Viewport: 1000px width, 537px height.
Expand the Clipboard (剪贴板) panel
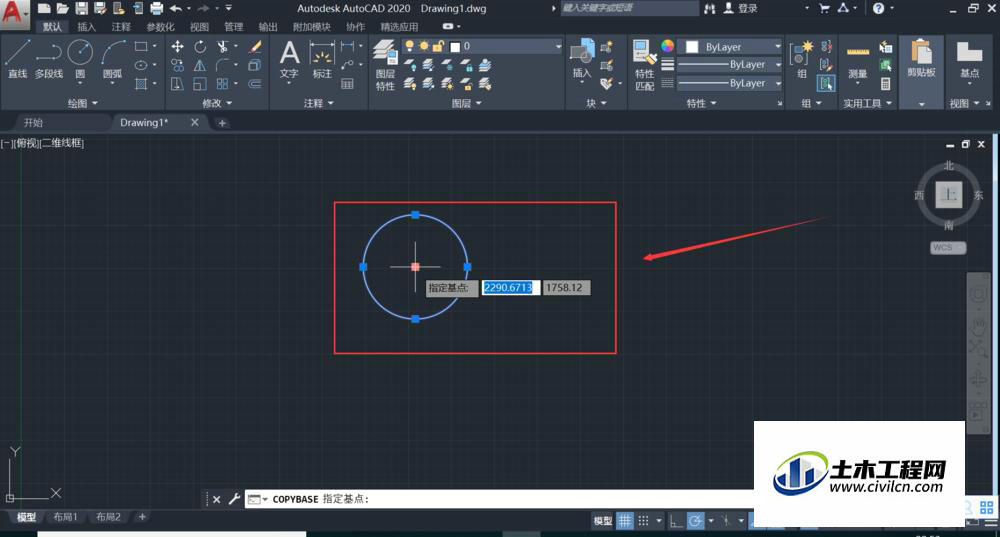pyautogui.click(x=921, y=103)
